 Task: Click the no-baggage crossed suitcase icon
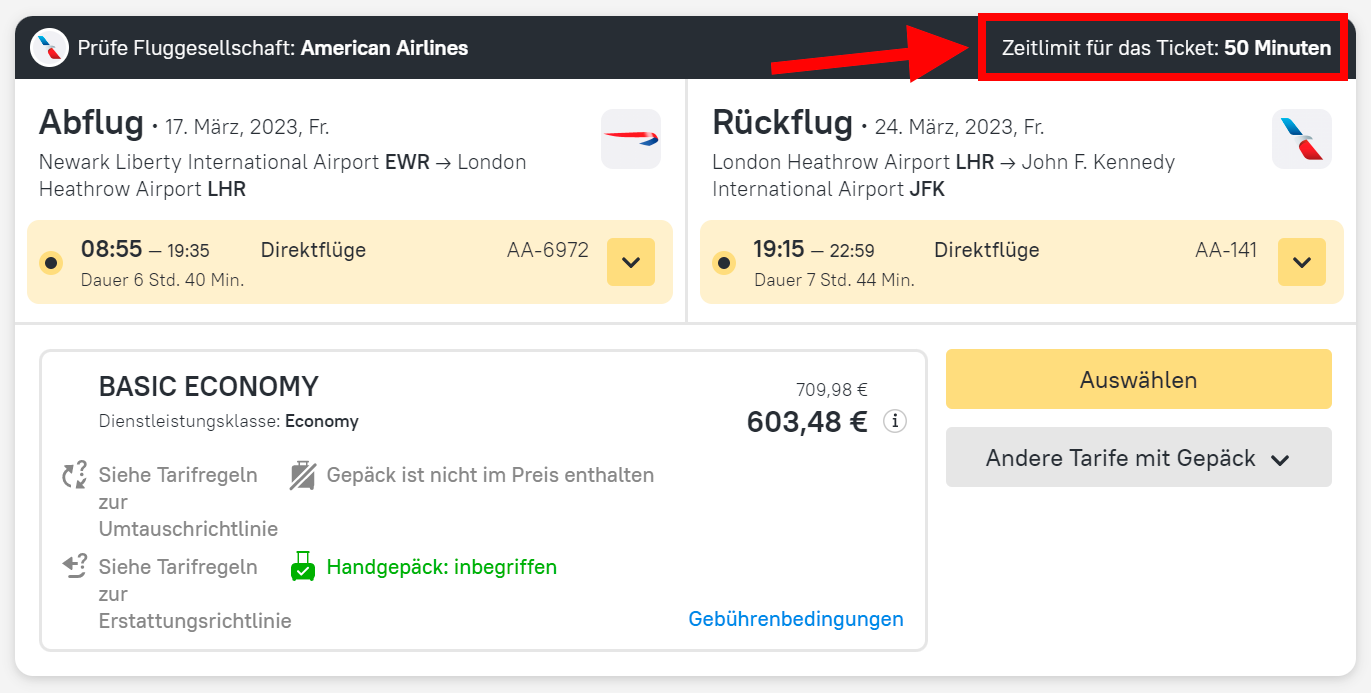click(303, 475)
